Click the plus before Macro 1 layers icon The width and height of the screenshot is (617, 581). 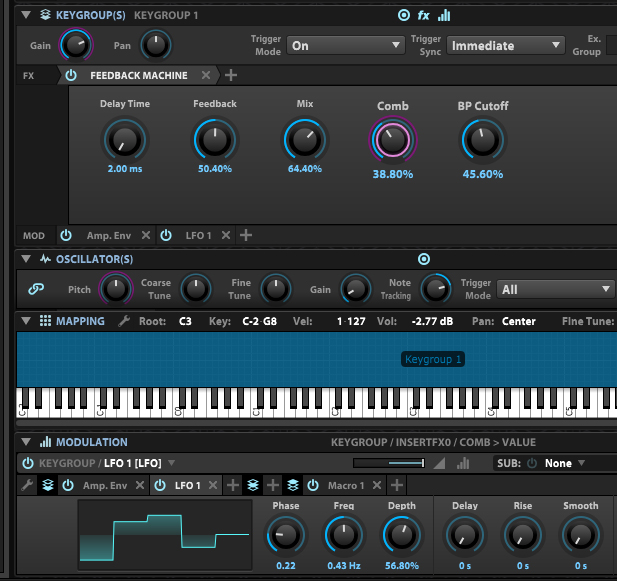coord(273,485)
